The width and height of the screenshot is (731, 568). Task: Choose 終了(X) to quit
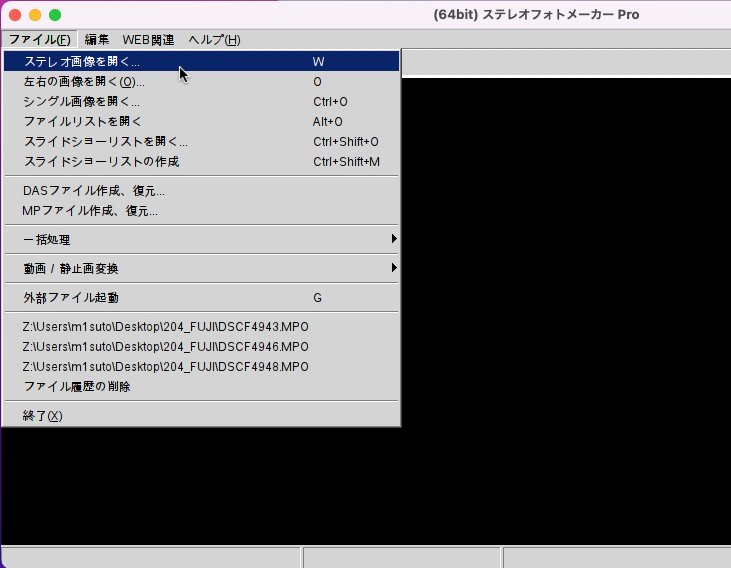point(201,416)
